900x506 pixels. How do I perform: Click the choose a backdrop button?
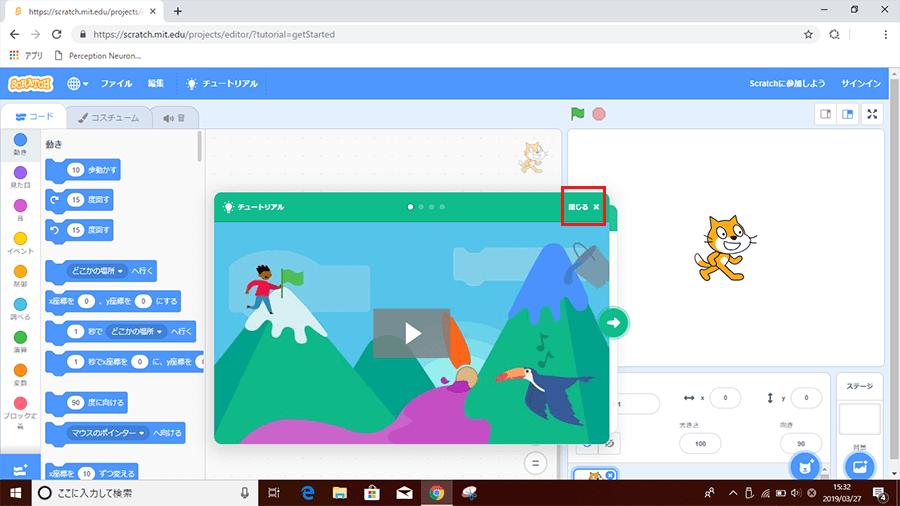[859, 466]
